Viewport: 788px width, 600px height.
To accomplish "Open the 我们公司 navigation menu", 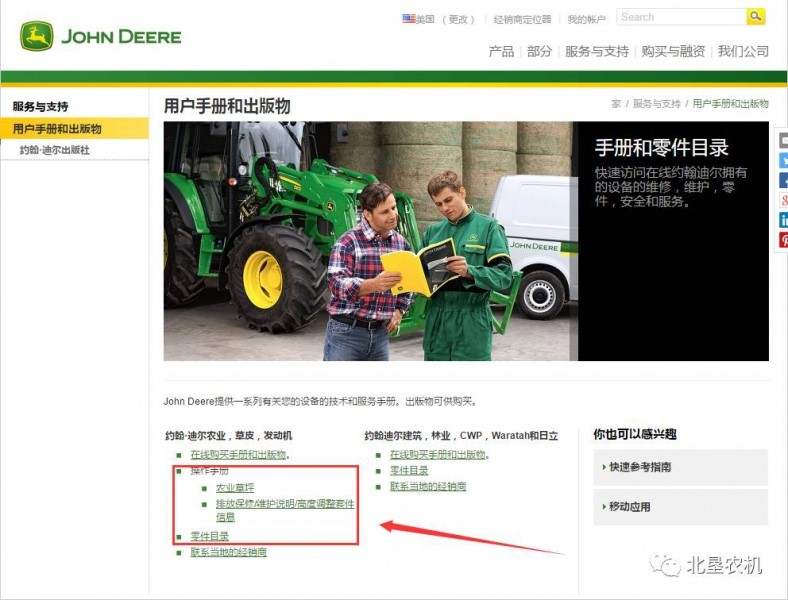I will coord(743,51).
